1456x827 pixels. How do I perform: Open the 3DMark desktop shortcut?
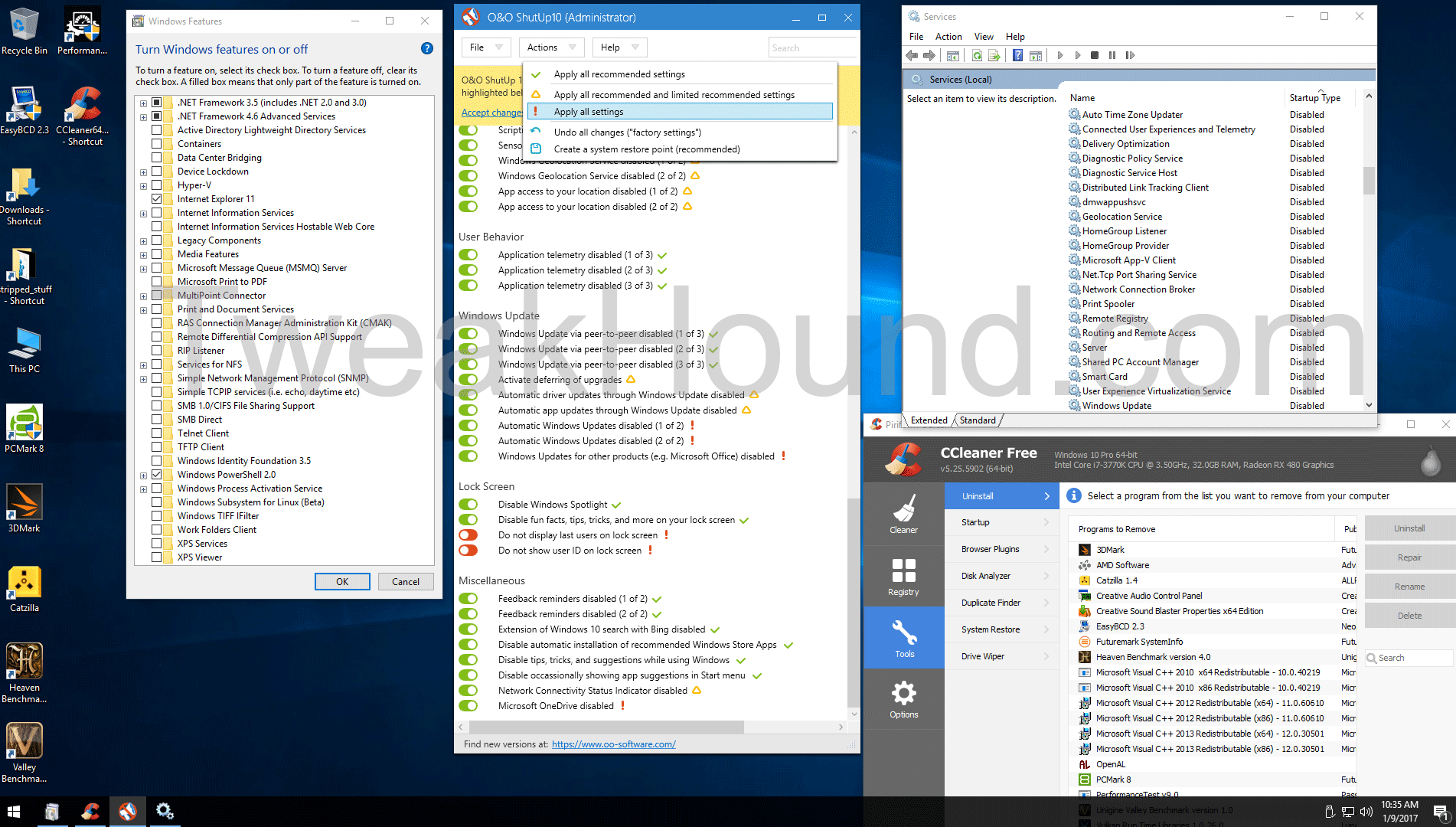pyautogui.click(x=24, y=508)
